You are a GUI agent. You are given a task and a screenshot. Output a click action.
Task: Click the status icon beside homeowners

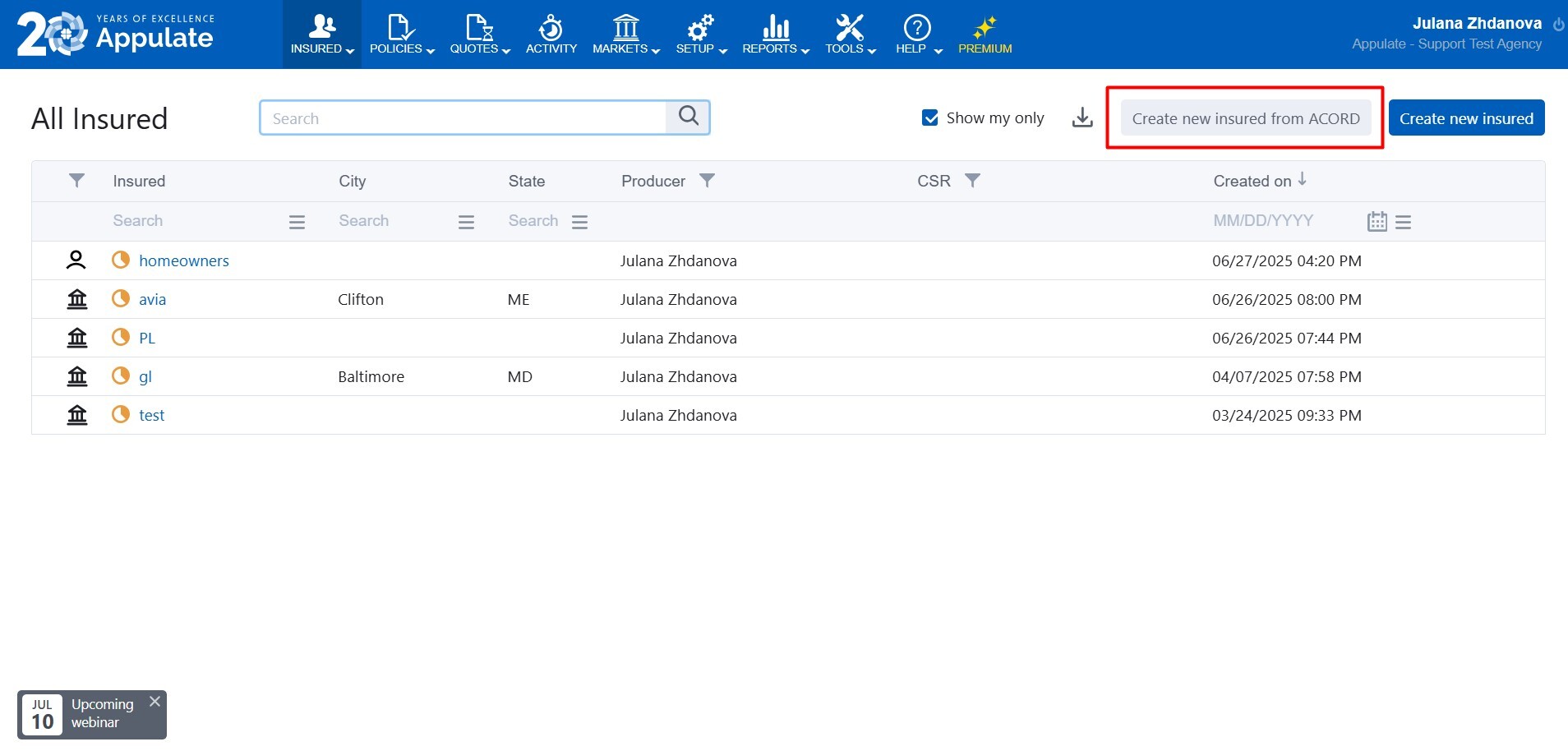121,260
